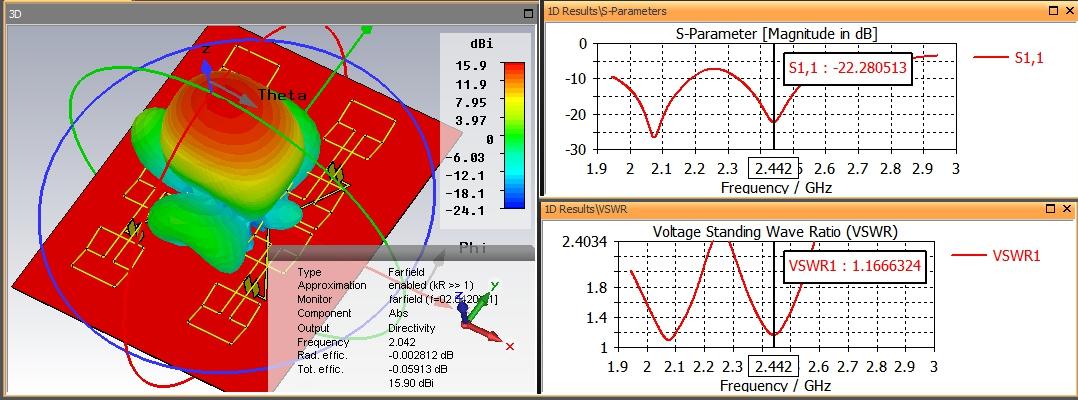The image size is (1078, 400).
Task: Click the S1,1 marker value box
Action: (848, 68)
